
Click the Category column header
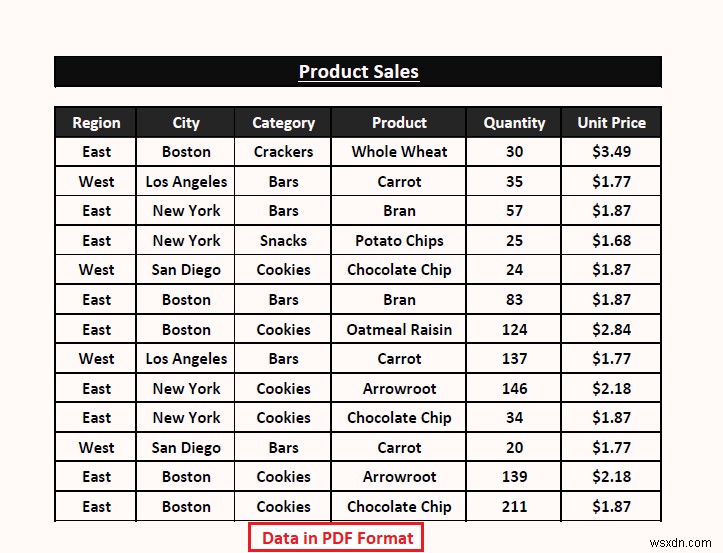tap(283, 123)
